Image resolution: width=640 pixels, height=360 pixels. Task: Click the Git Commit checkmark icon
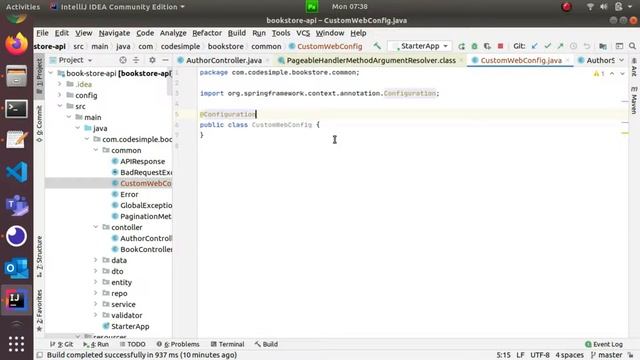[x=548, y=46]
